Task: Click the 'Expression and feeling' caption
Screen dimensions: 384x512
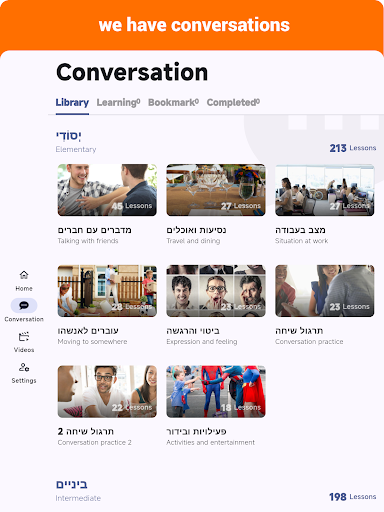Action: pyautogui.click(x=202, y=342)
